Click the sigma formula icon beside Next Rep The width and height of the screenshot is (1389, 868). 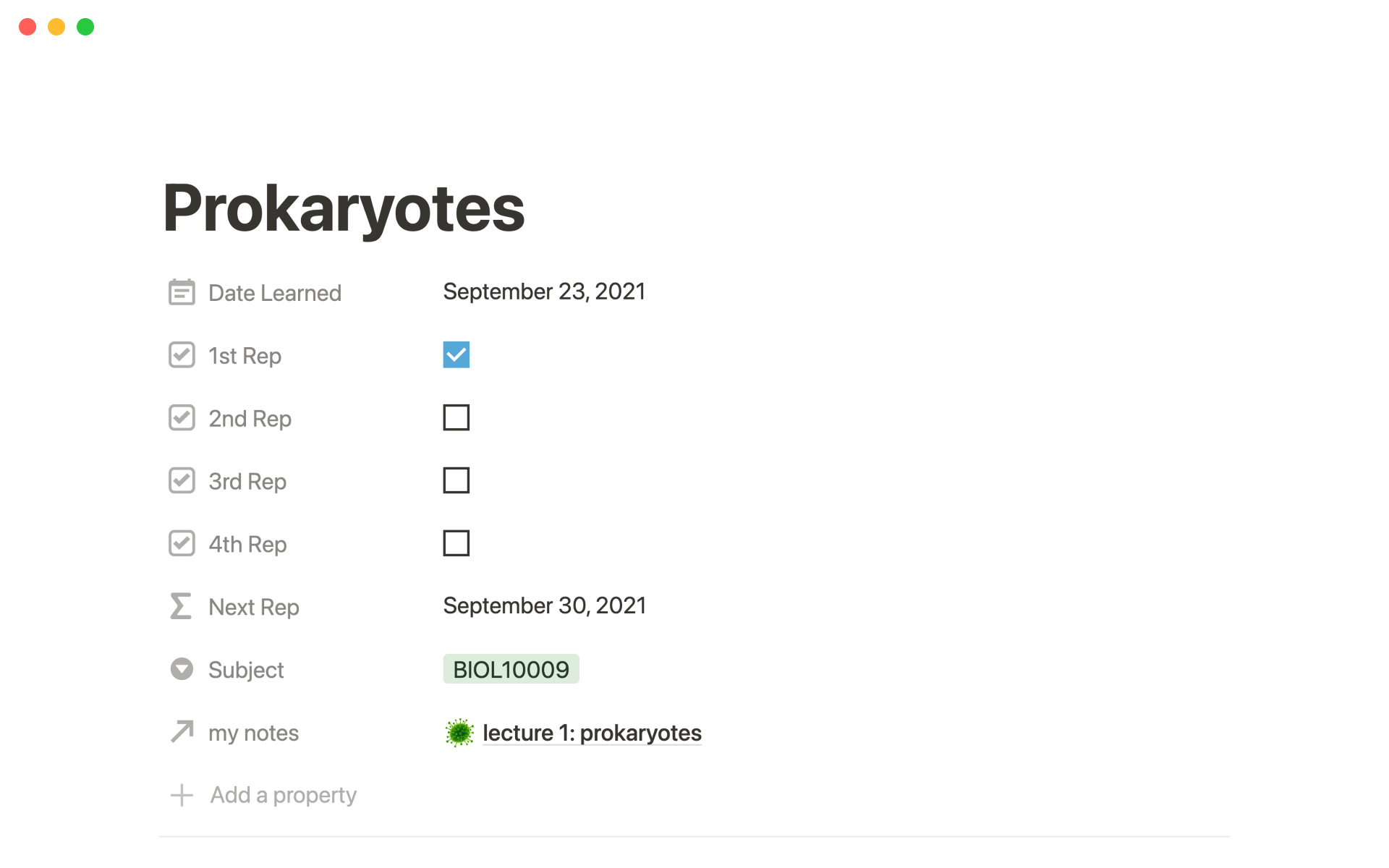pos(181,606)
